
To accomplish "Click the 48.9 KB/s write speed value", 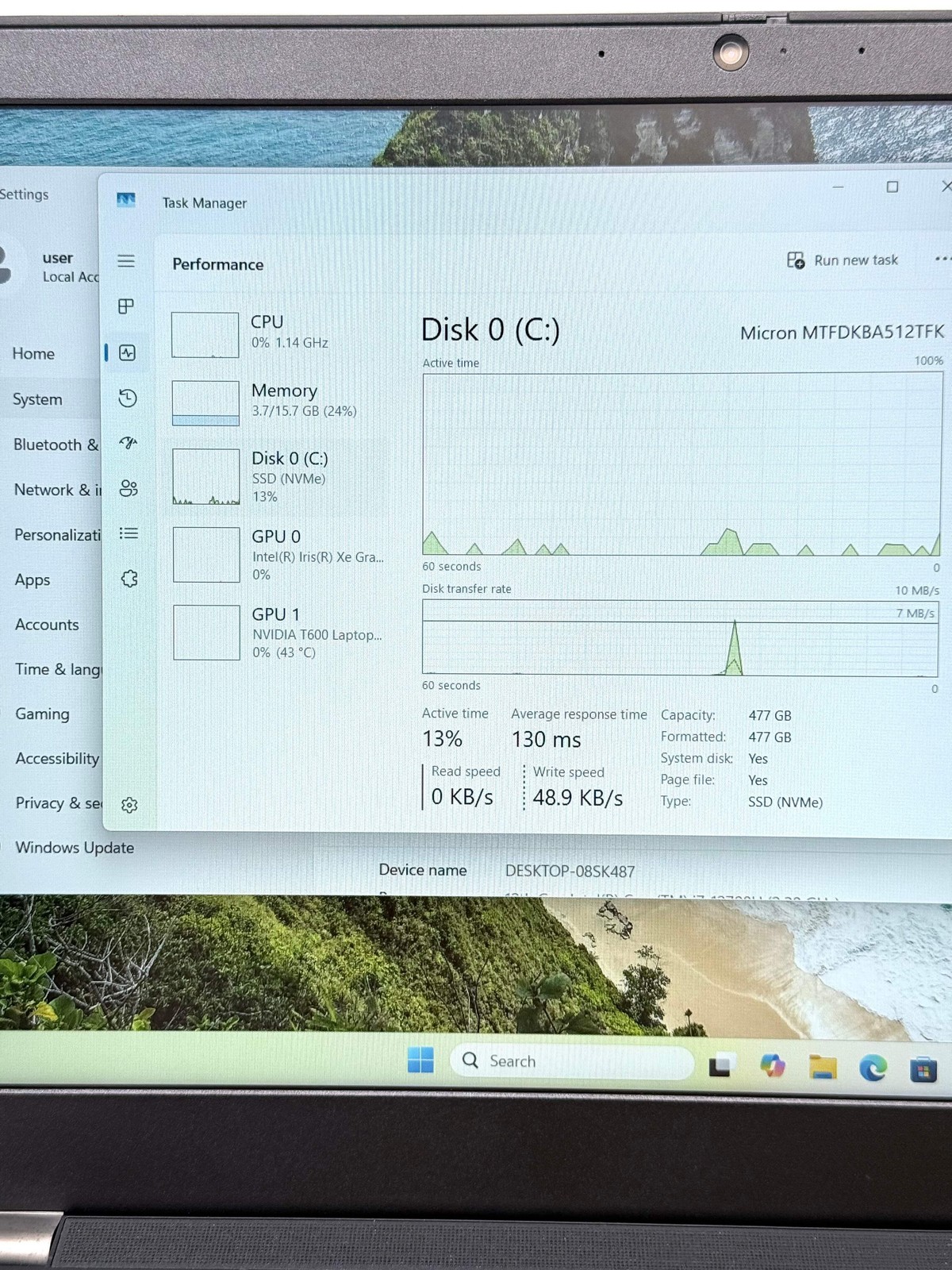I will click(578, 798).
